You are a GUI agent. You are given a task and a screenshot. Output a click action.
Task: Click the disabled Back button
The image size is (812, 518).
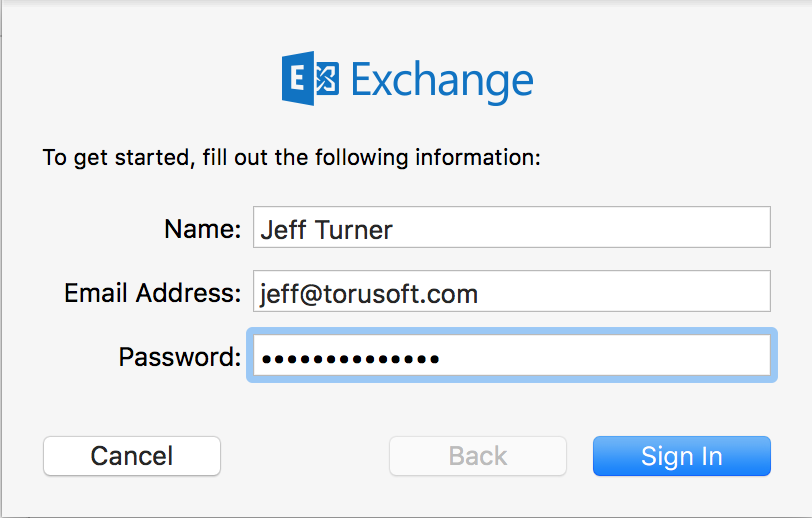click(477, 456)
